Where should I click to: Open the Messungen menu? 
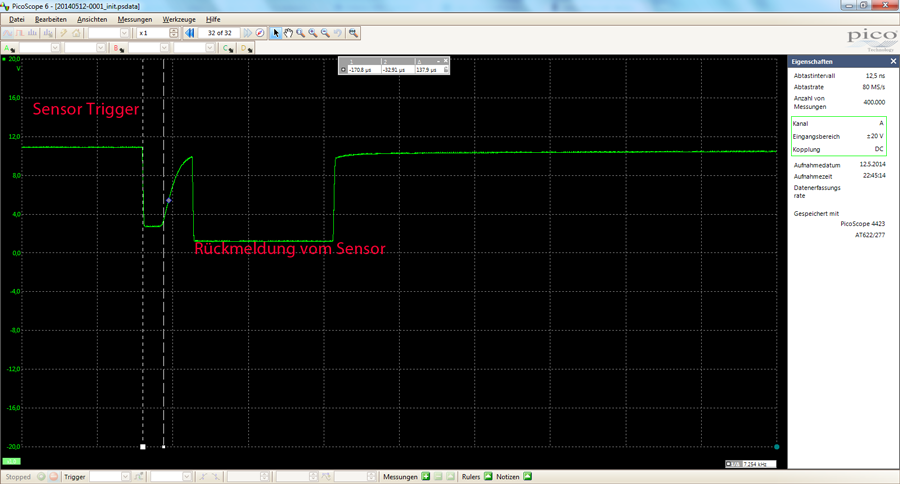pyautogui.click(x=135, y=19)
